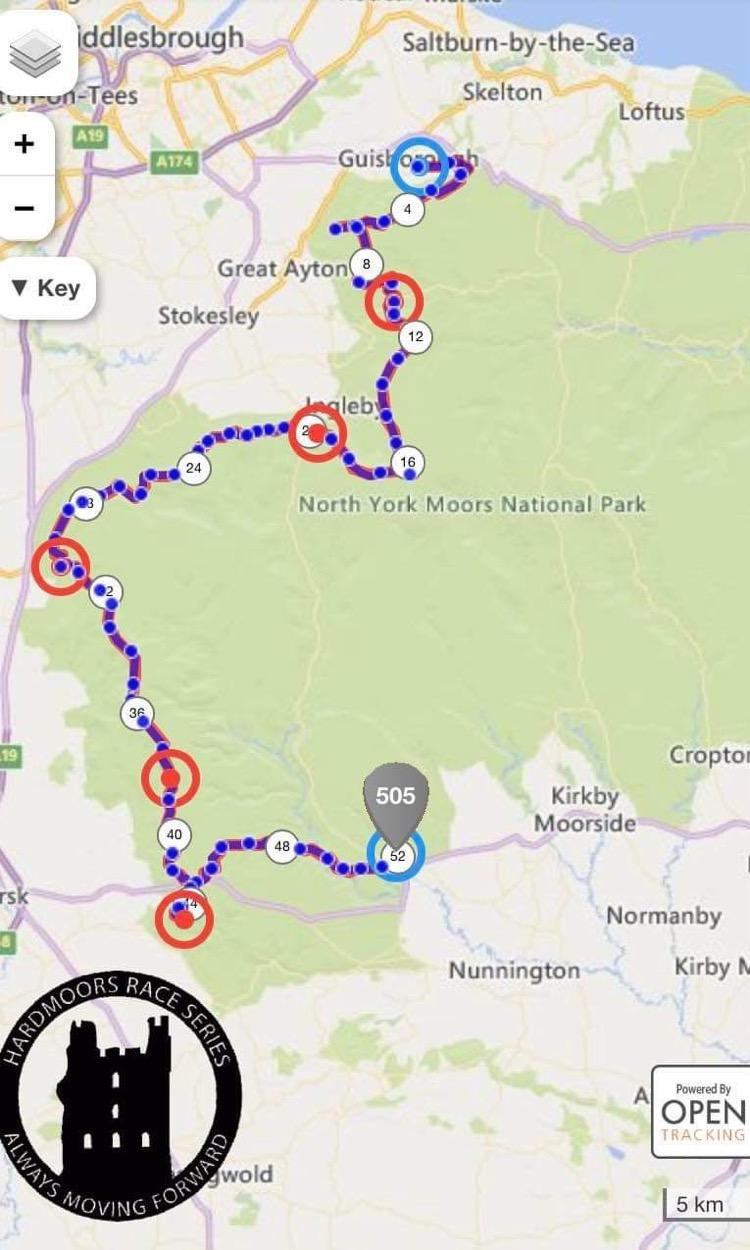Click the blue start circle near Guisborough
This screenshot has height=1250, width=750.
tap(418, 165)
